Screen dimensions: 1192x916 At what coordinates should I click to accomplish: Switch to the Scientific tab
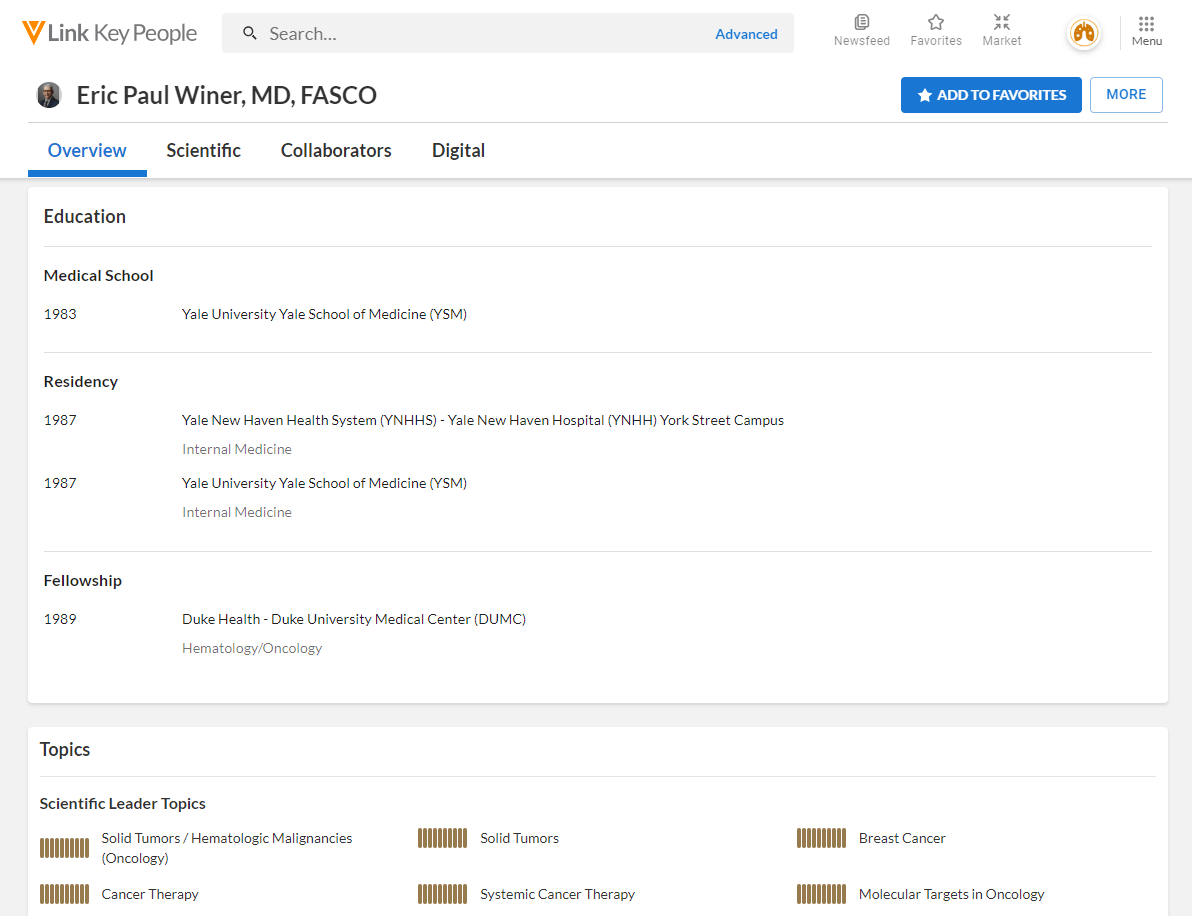(203, 151)
